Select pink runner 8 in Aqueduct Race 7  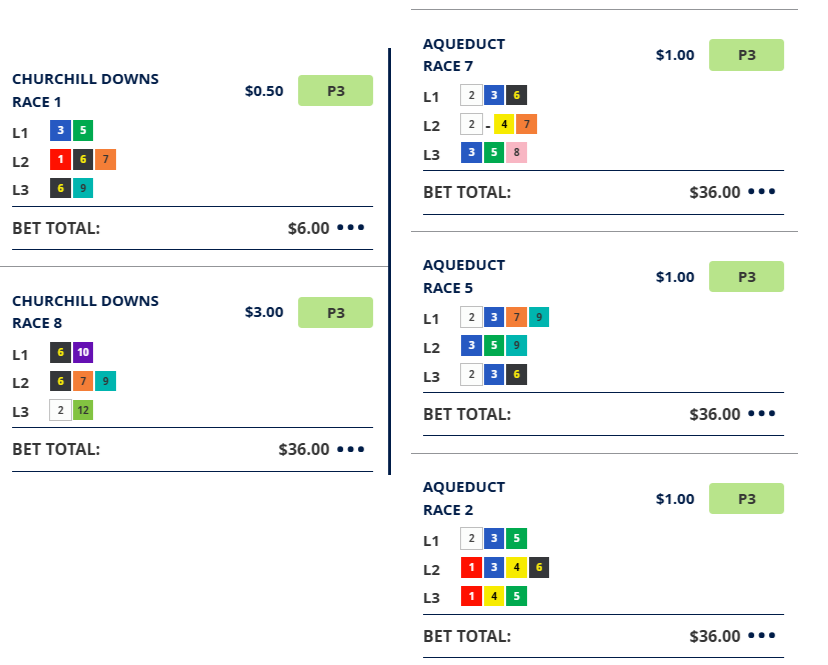pos(516,153)
